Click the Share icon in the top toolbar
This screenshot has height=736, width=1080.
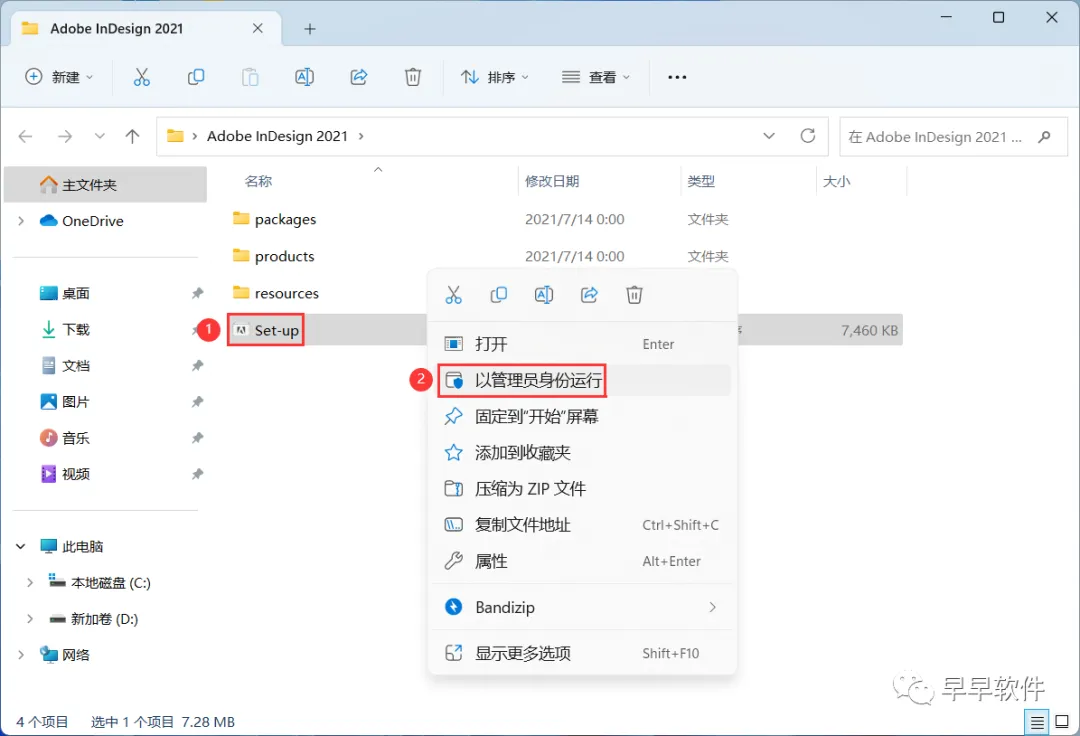tap(359, 77)
